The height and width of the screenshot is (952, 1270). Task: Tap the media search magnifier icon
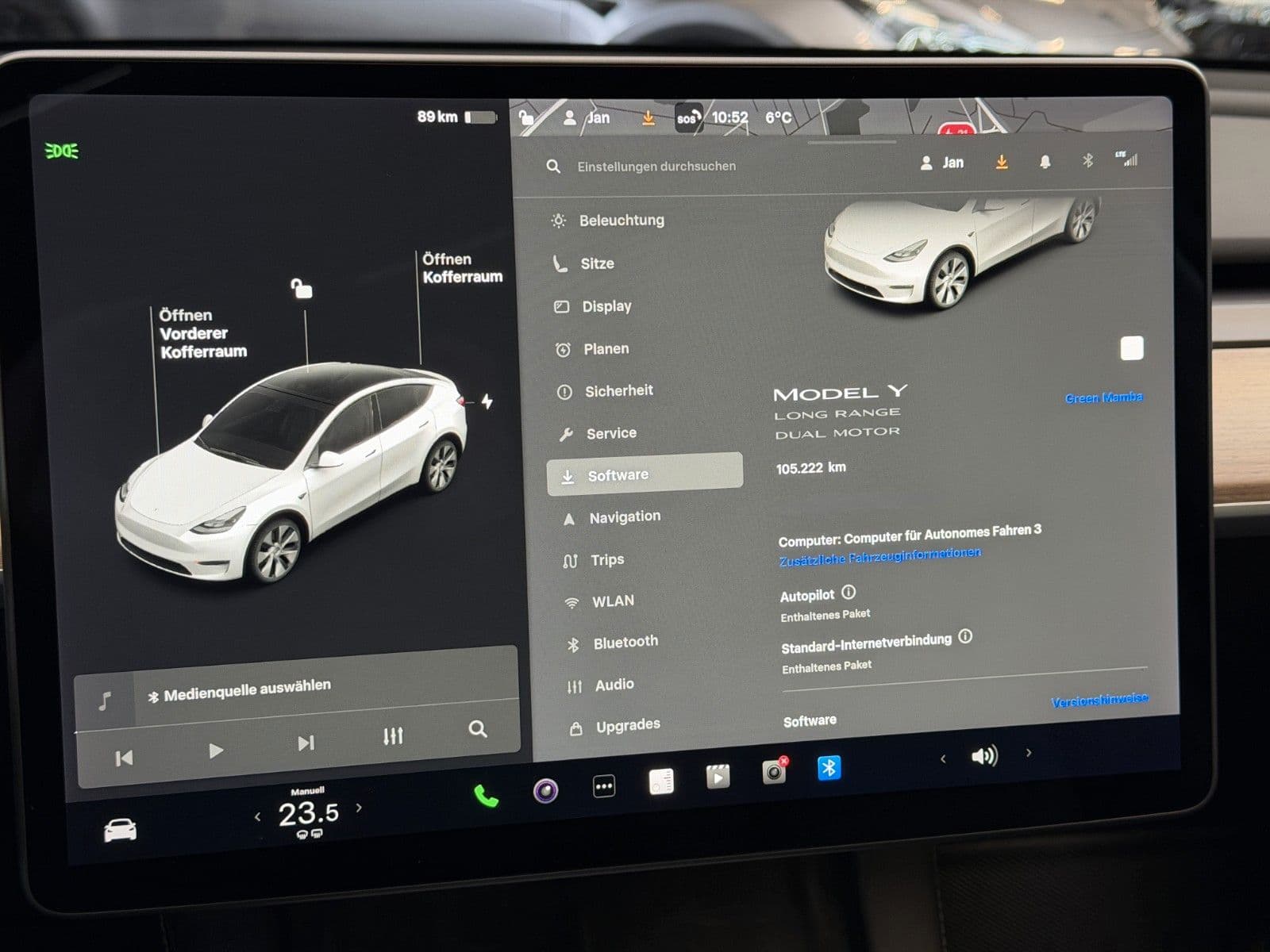tap(477, 729)
